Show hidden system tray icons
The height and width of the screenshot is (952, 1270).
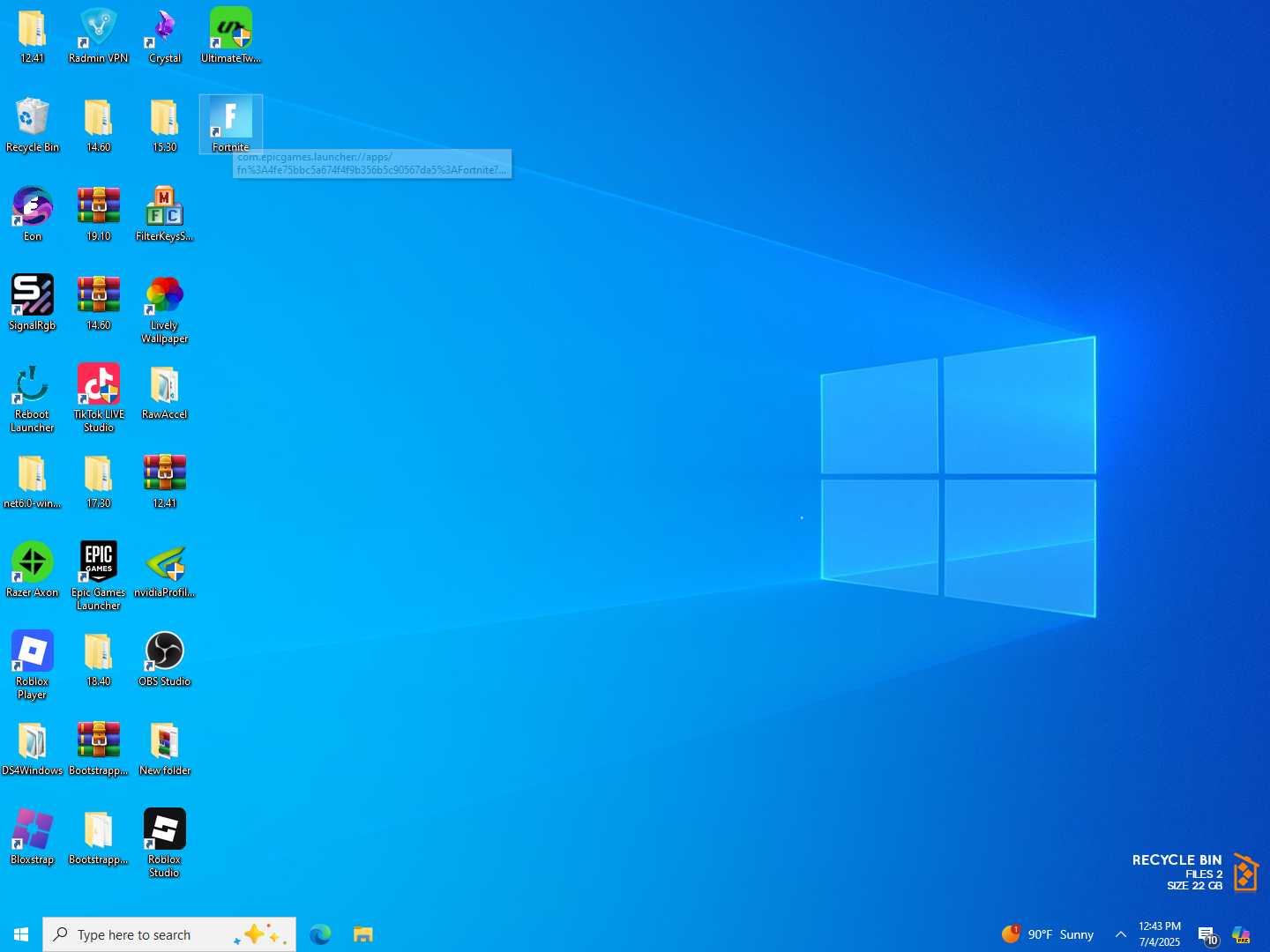(x=1121, y=934)
